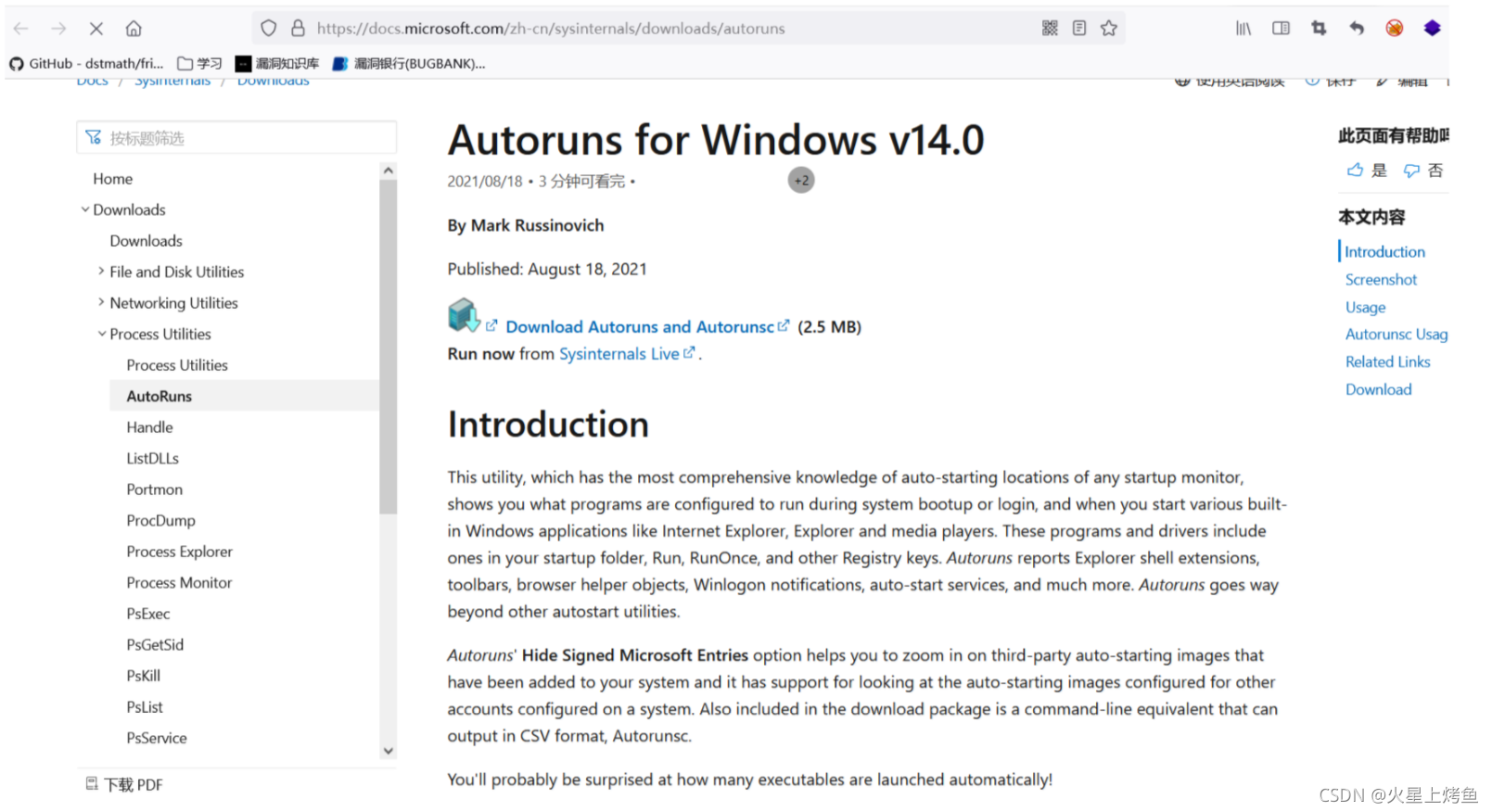Expand Networking Utilities section
This screenshot has height=812, width=1492.
(102, 303)
